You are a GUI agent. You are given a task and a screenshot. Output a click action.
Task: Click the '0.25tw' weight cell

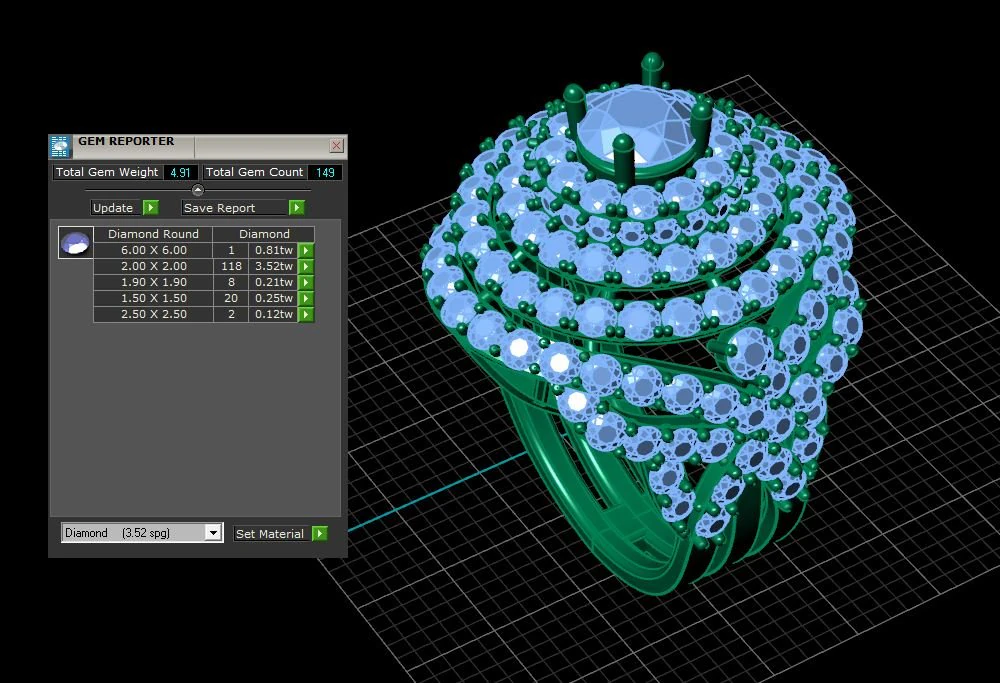pyautogui.click(x=274, y=298)
